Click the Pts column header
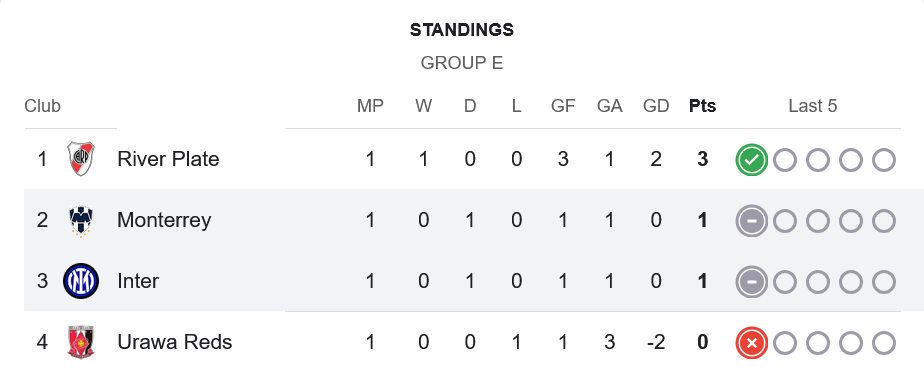The image size is (924, 390). click(x=702, y=106)
